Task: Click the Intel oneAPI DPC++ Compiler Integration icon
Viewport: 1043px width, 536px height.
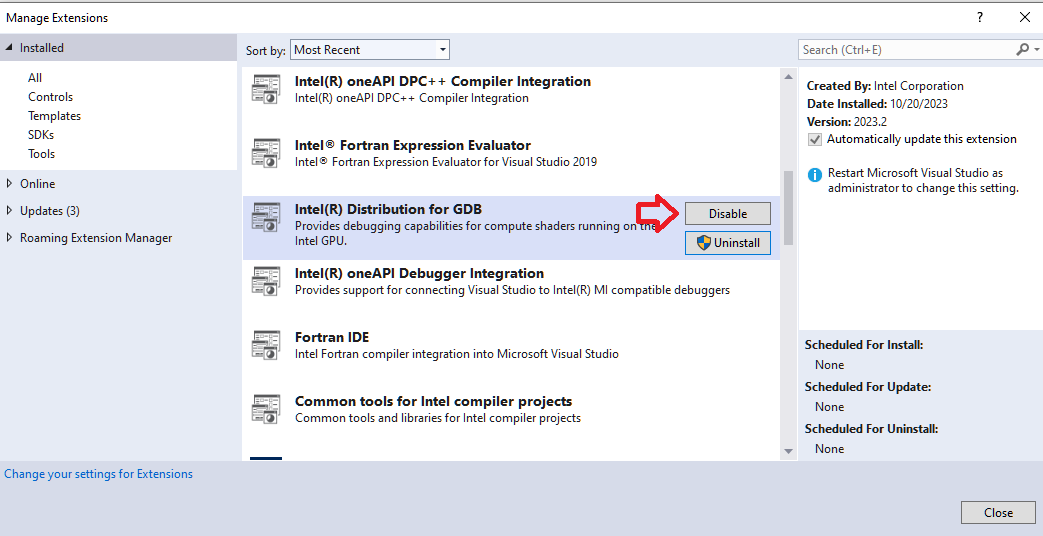Action: [266, 90]
